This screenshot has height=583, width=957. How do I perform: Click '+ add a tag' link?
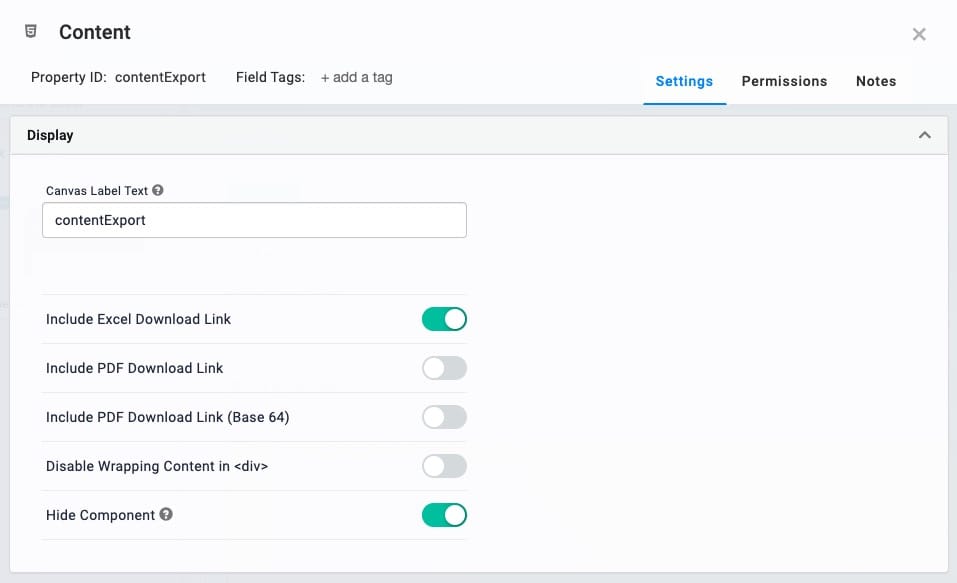356,78
